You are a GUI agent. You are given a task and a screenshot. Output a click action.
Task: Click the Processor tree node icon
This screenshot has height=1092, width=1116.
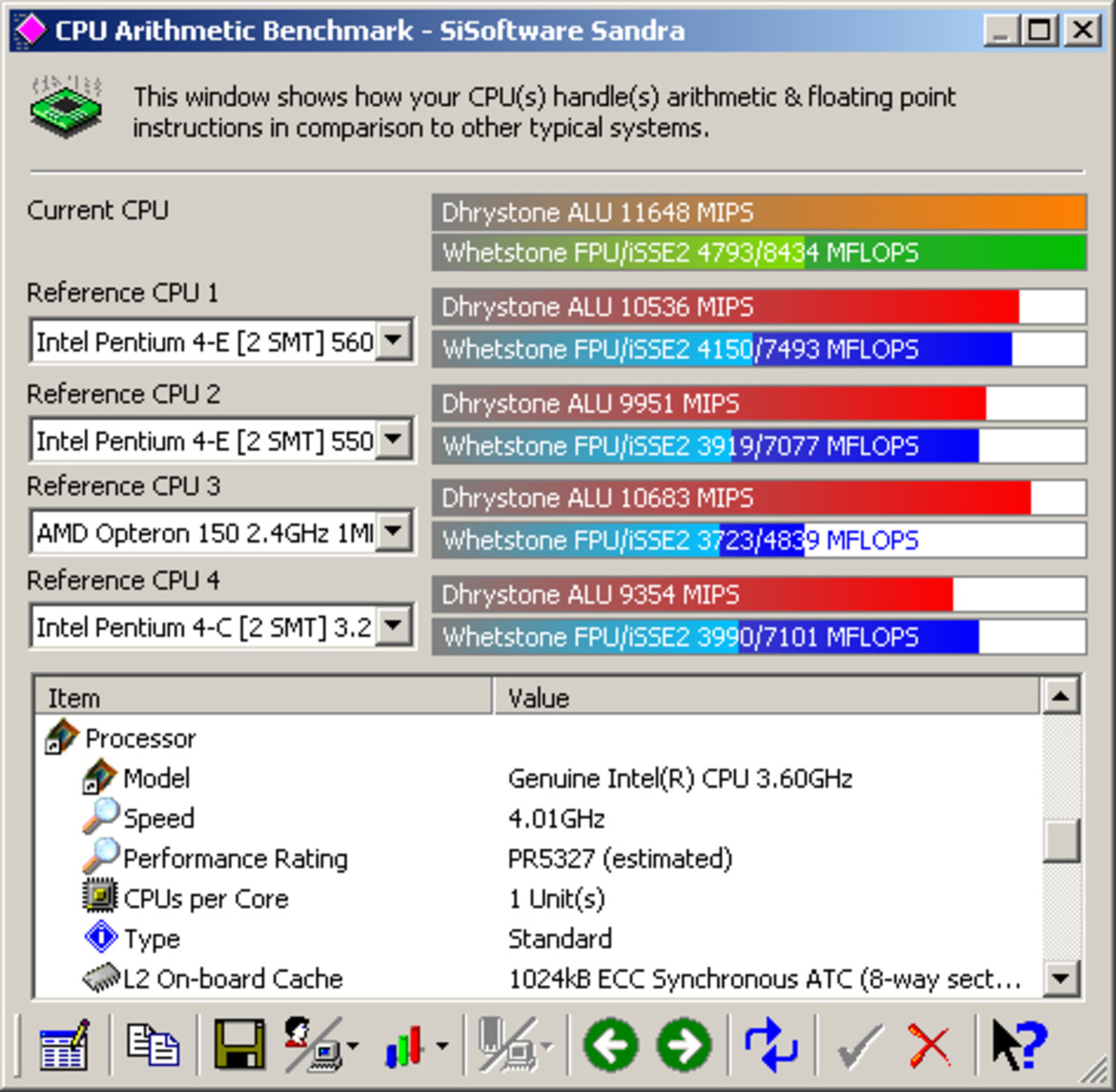(61, 737)
